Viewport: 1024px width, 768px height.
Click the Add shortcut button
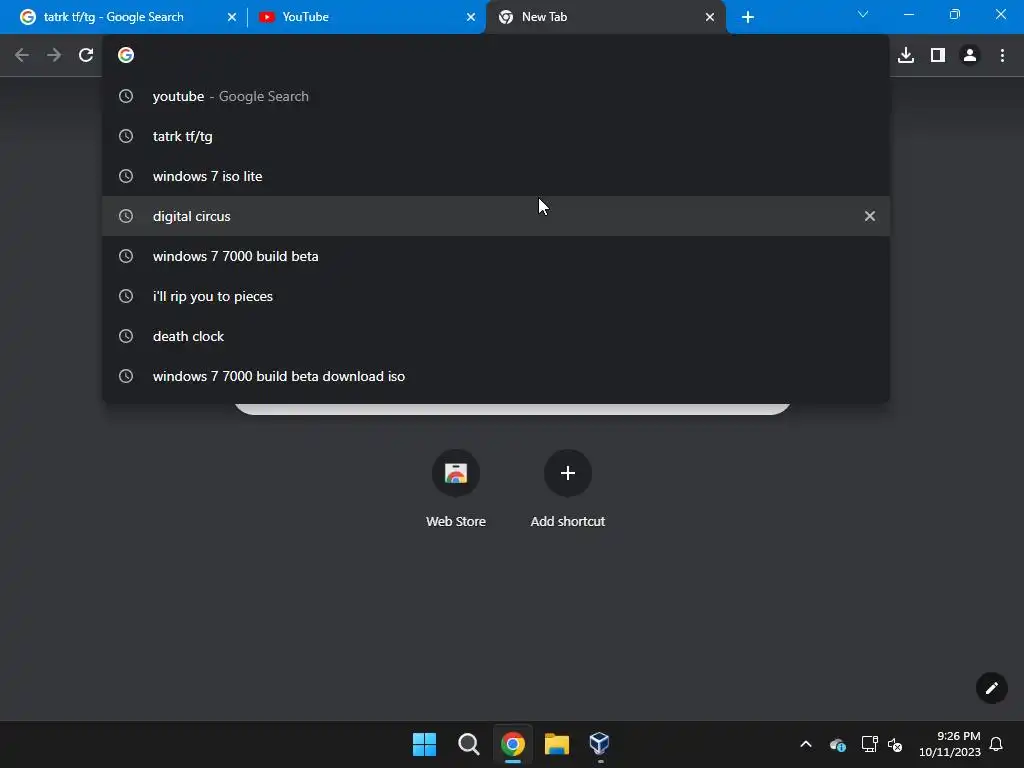click(x=568, y=488)
